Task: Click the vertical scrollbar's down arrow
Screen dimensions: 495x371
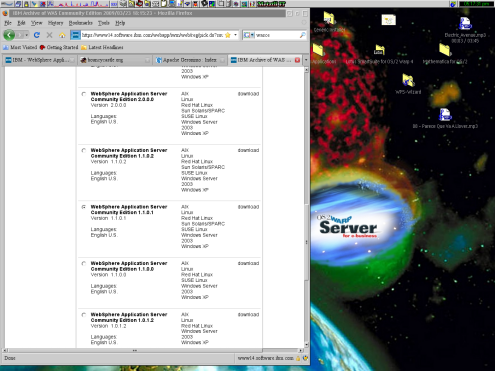Action: [306, 344]
